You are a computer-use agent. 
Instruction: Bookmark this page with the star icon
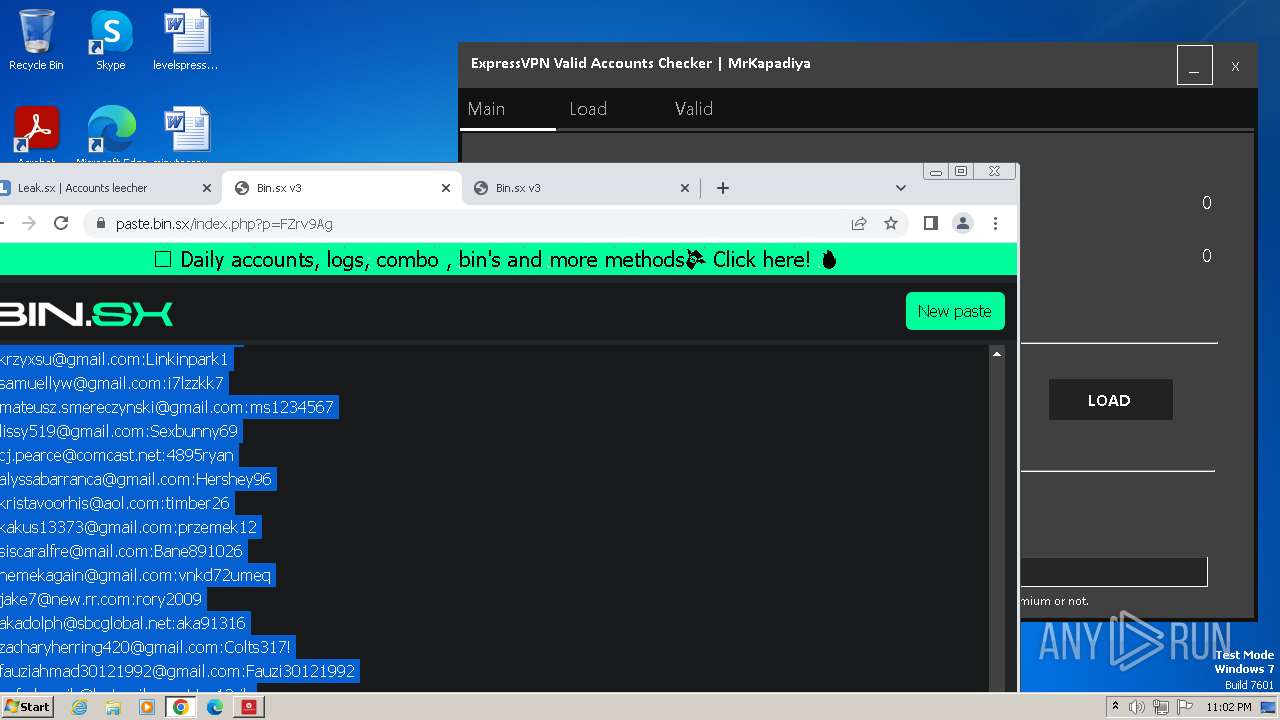pyautogui.click(x=891, y=224)
